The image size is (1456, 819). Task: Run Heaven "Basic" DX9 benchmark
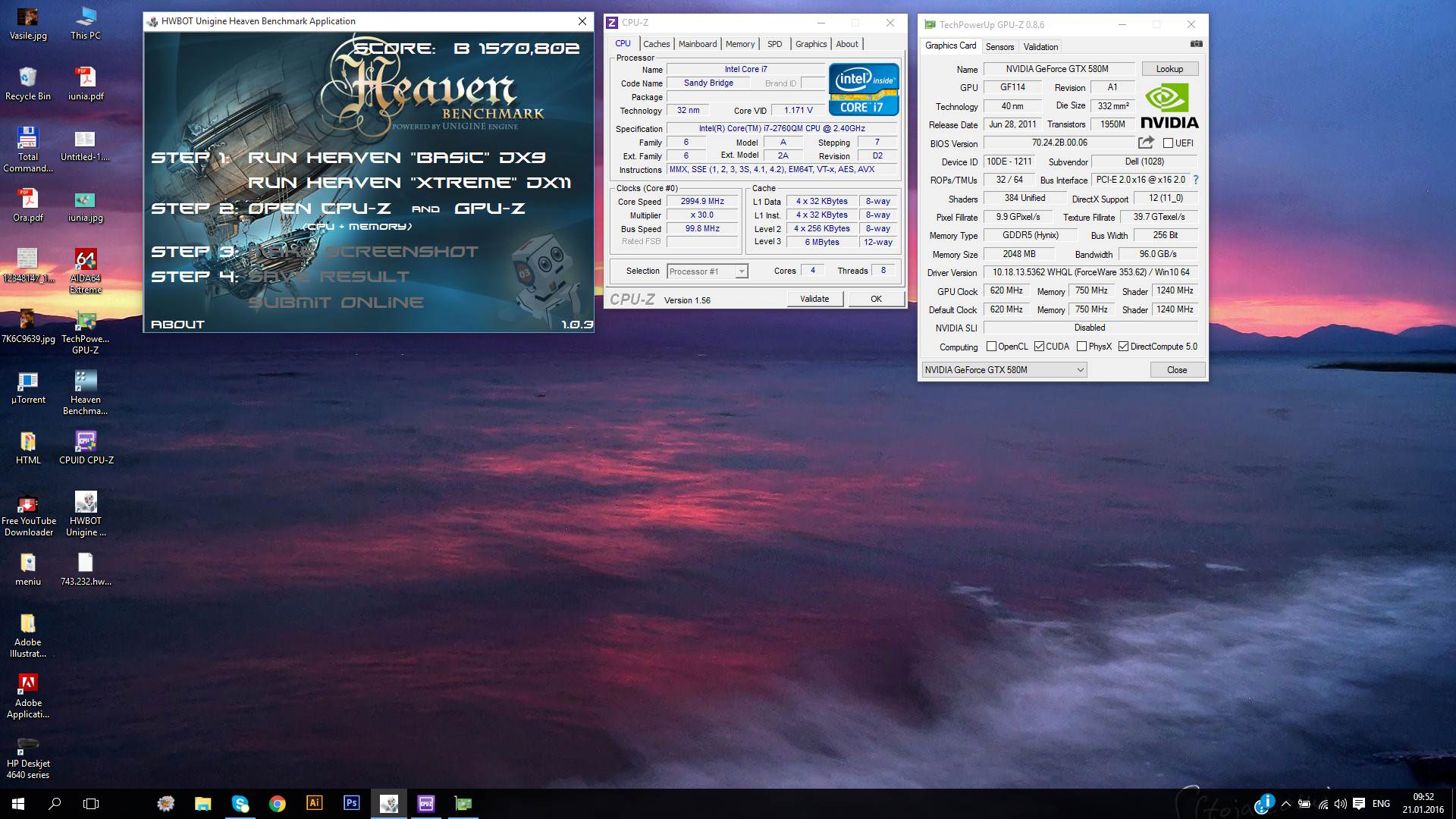coord(397,158)
